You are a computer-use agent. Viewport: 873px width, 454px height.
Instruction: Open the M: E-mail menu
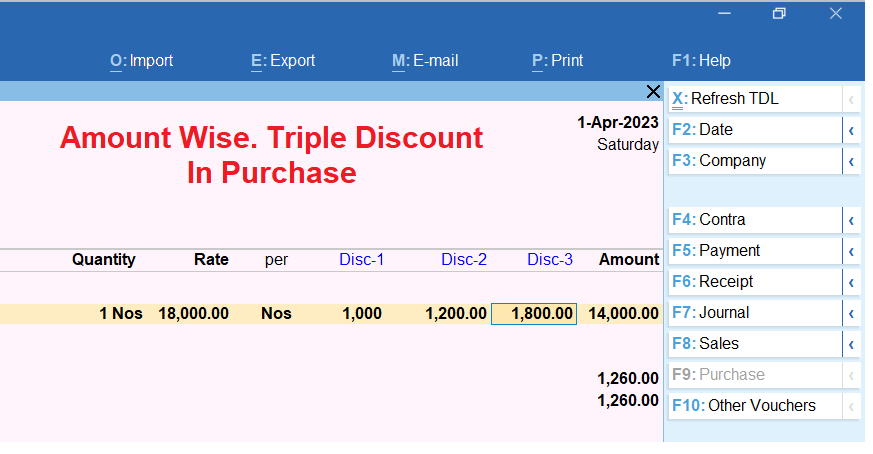[x=425, y=61]
